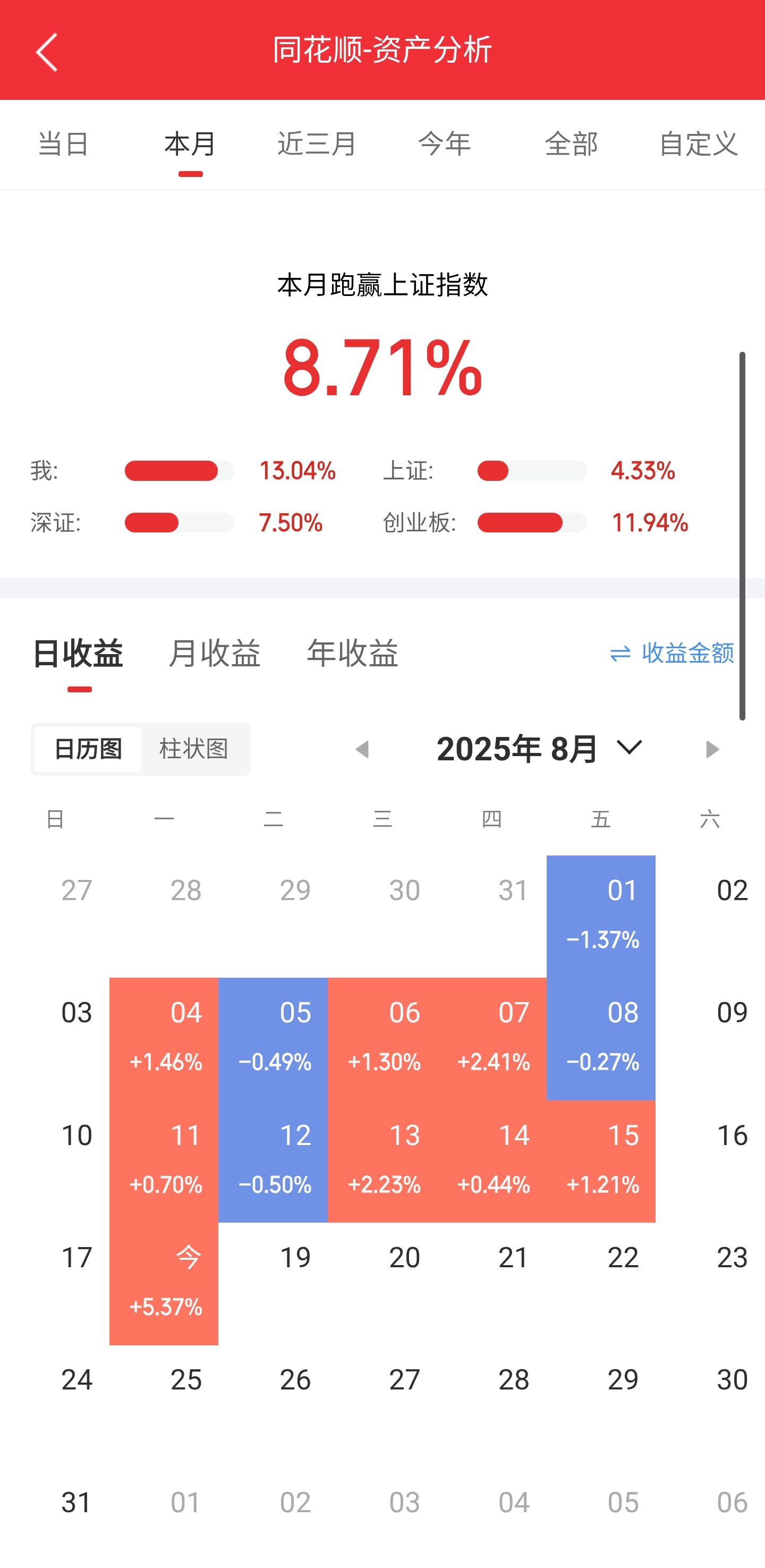Go to next month arrow

(x=712, y=749)
